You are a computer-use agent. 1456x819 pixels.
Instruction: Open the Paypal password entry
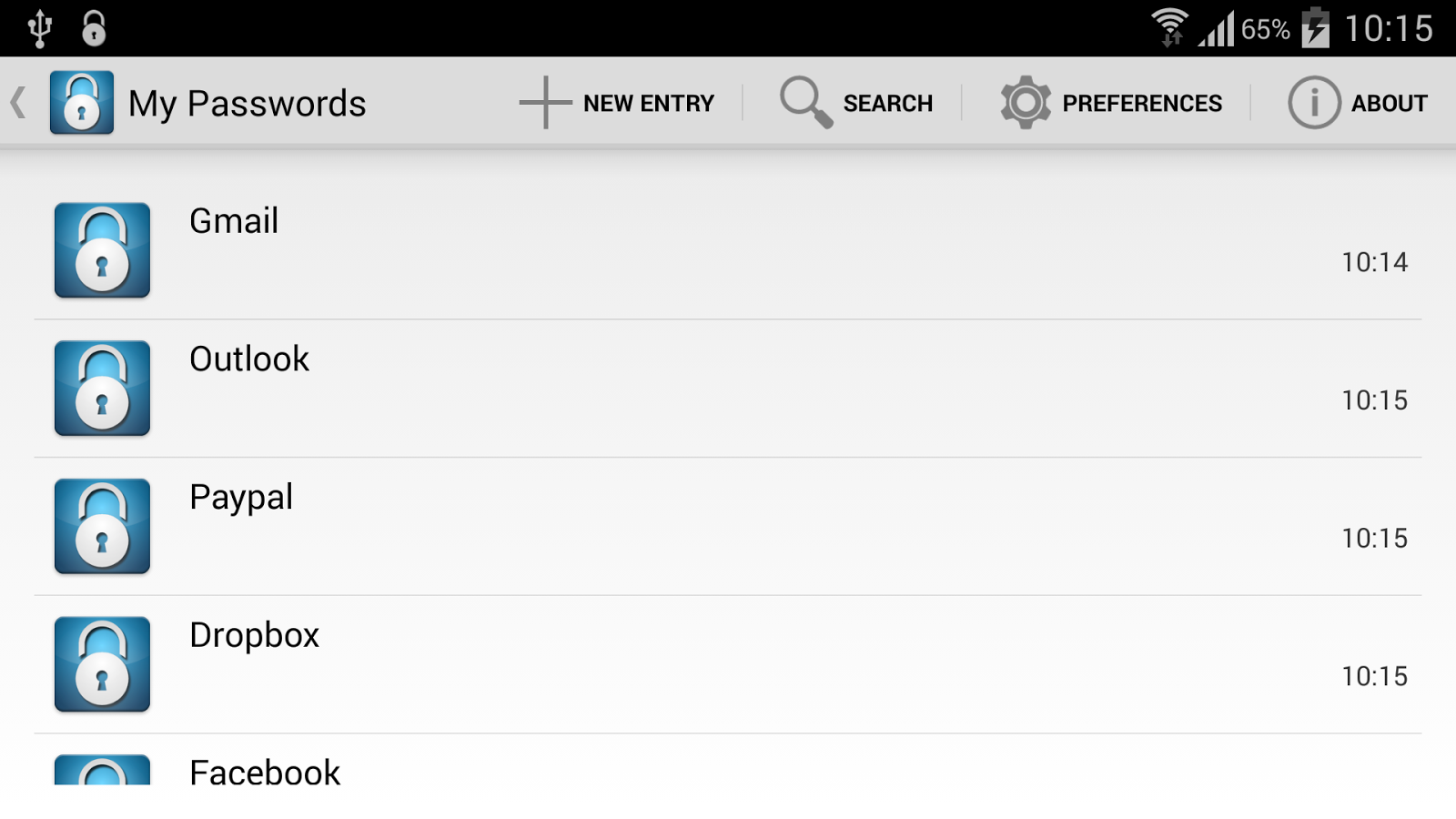point(637,526)
